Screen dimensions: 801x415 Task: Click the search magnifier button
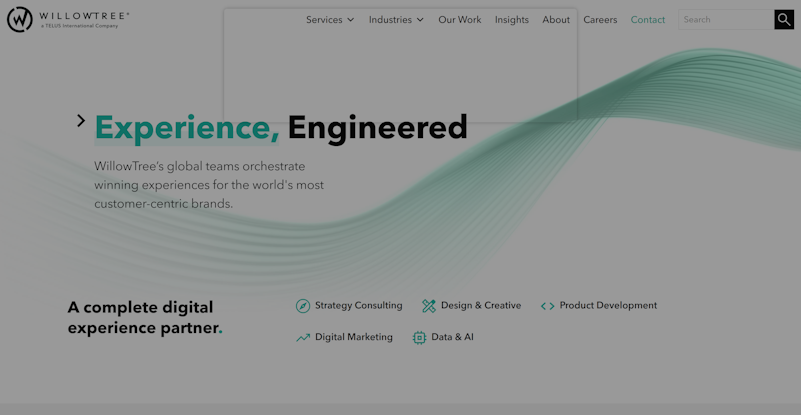coord(784,19)
